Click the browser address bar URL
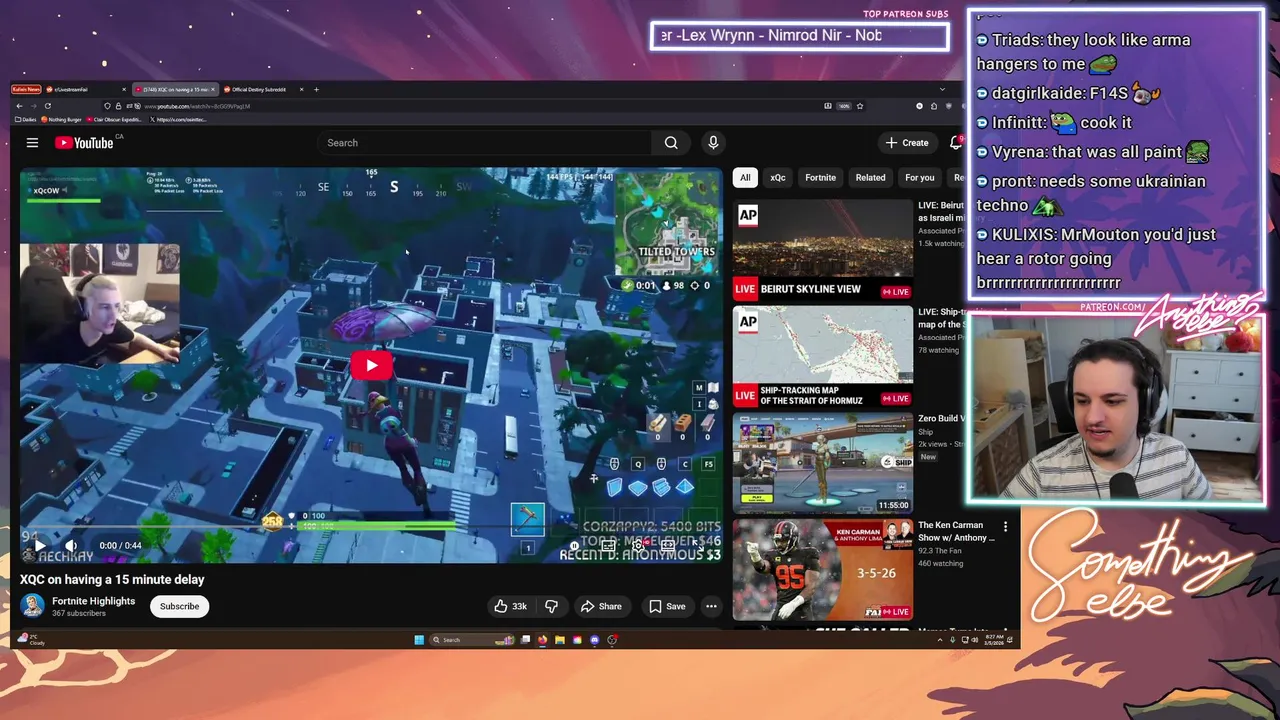Viewport: 1280px width, 720px height. click(197, 106)
